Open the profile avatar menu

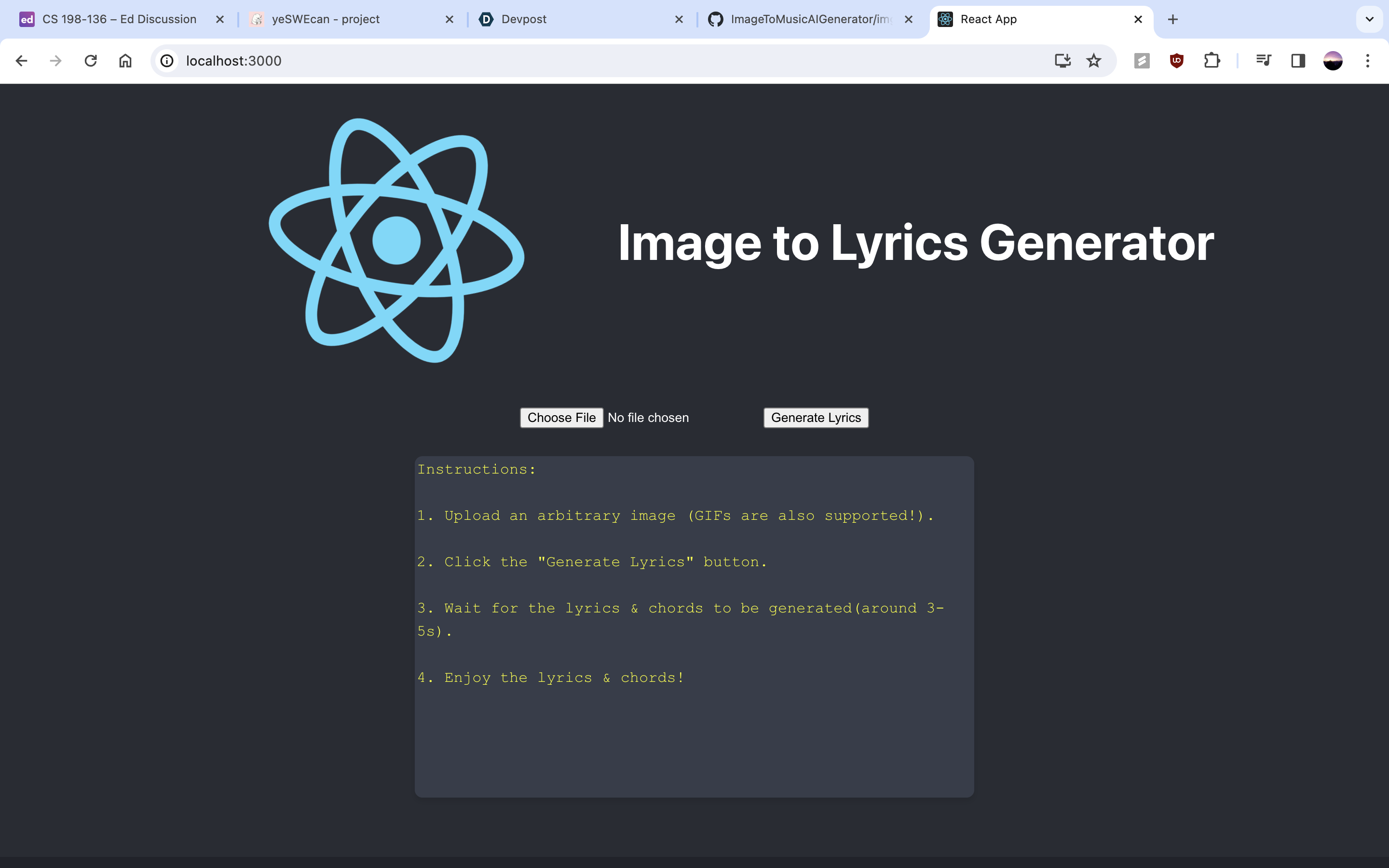click(1333, 61)
